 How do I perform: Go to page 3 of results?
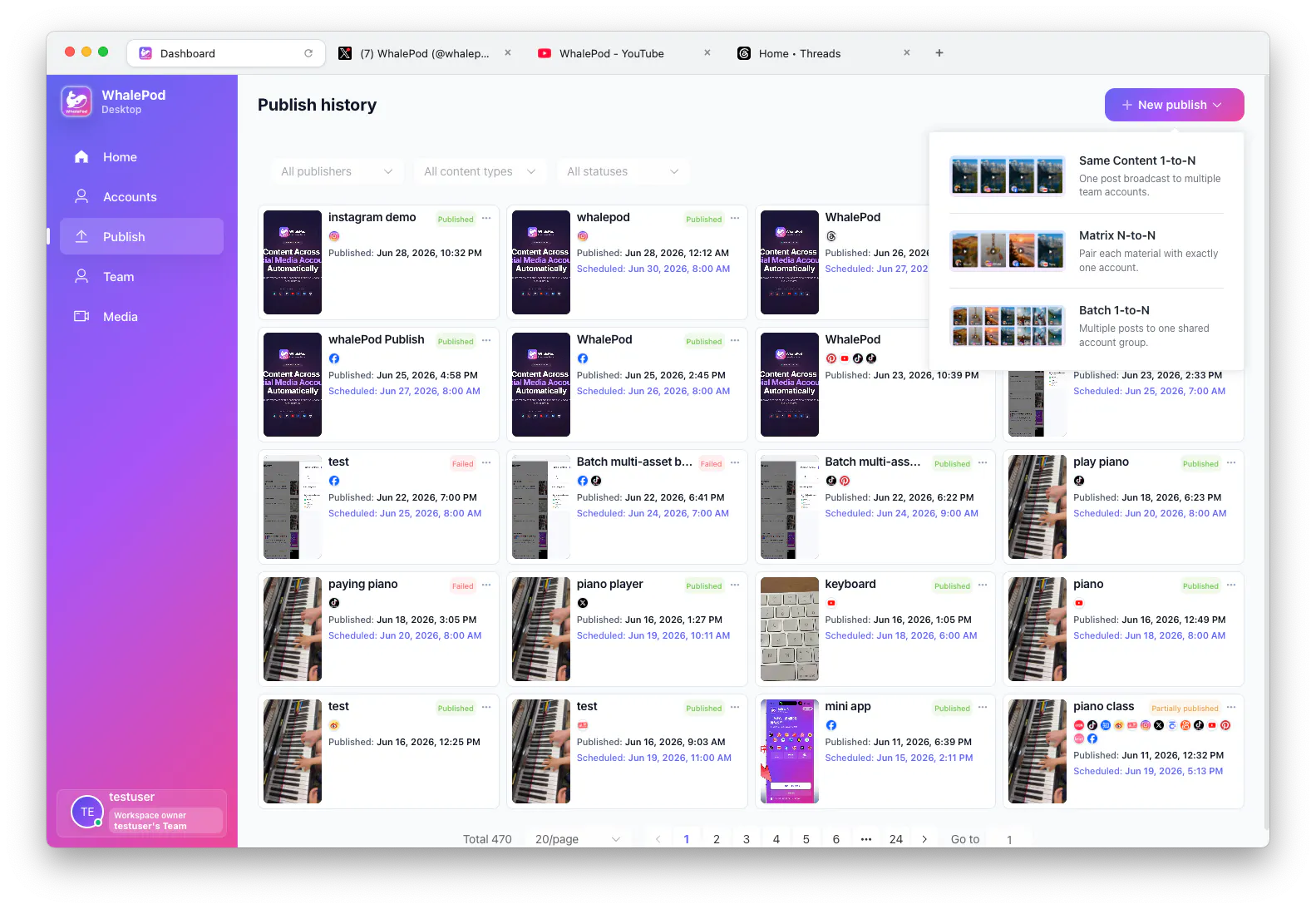(747, 839)
